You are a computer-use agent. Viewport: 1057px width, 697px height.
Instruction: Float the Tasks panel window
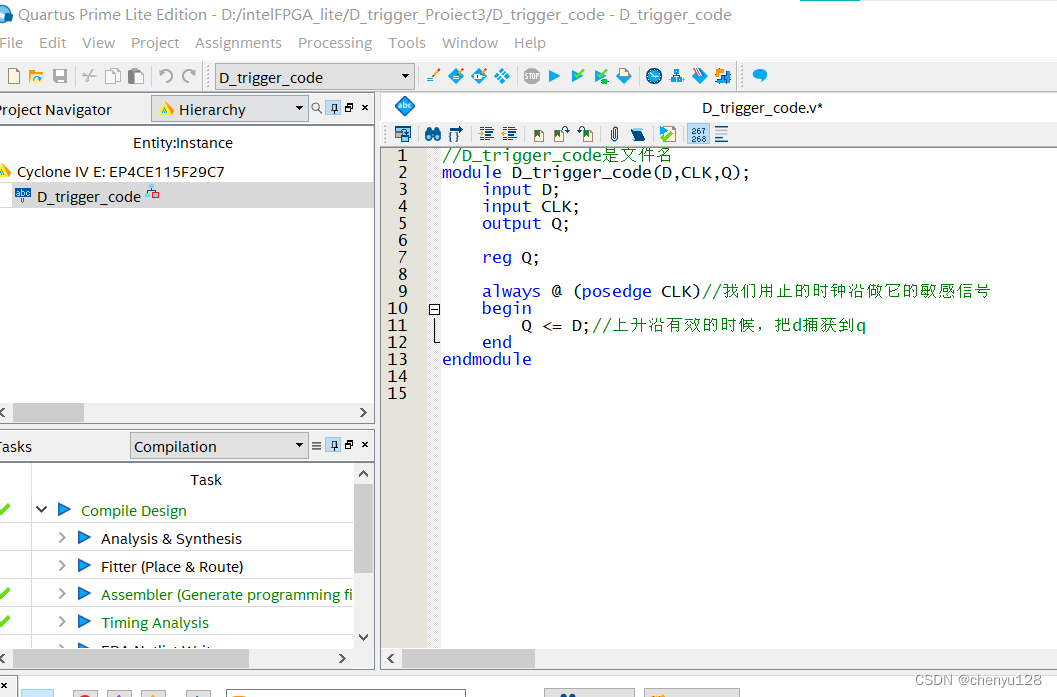[x=349, y=445]
